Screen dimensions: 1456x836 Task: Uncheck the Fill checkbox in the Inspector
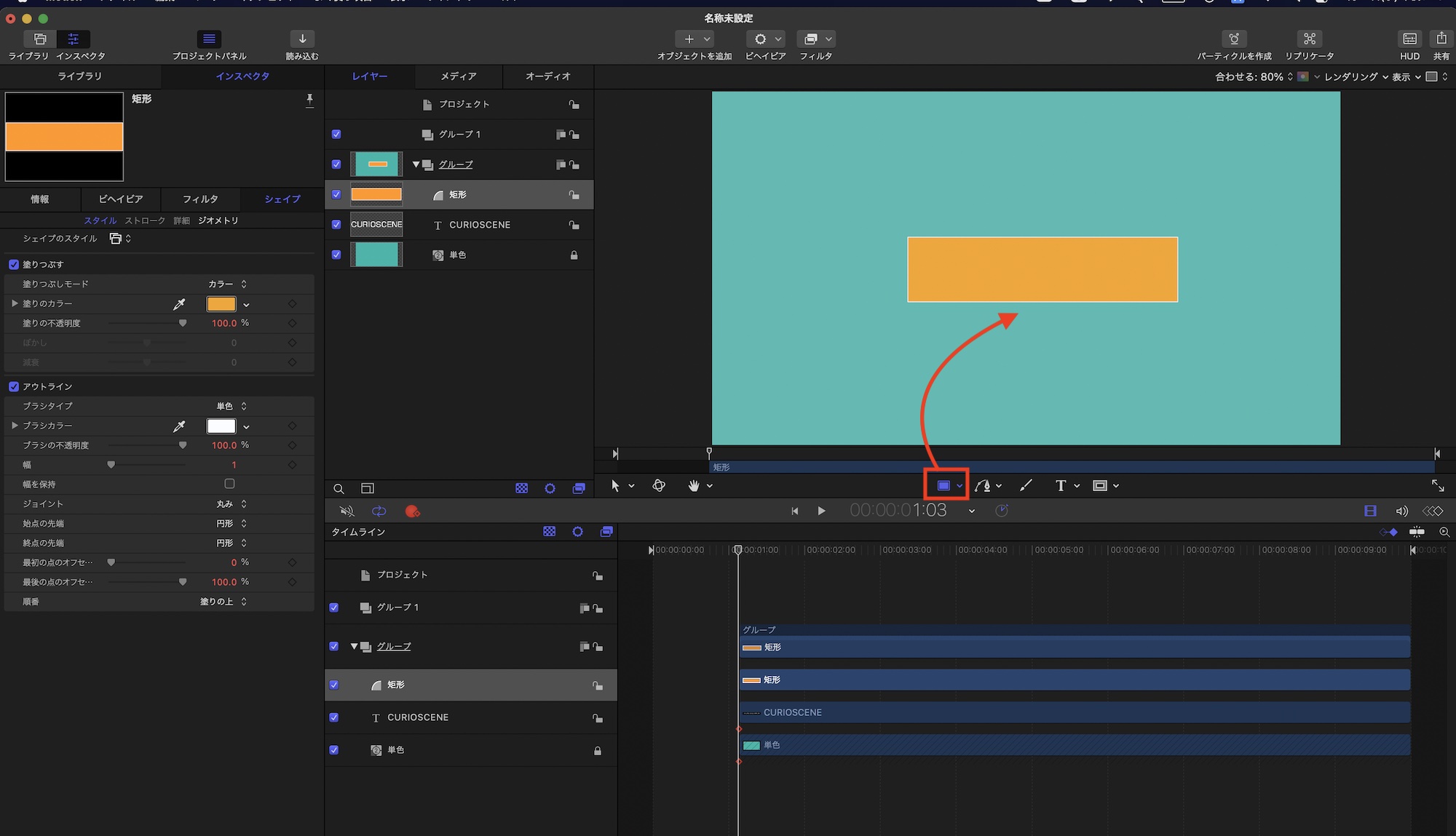[14, 264]
